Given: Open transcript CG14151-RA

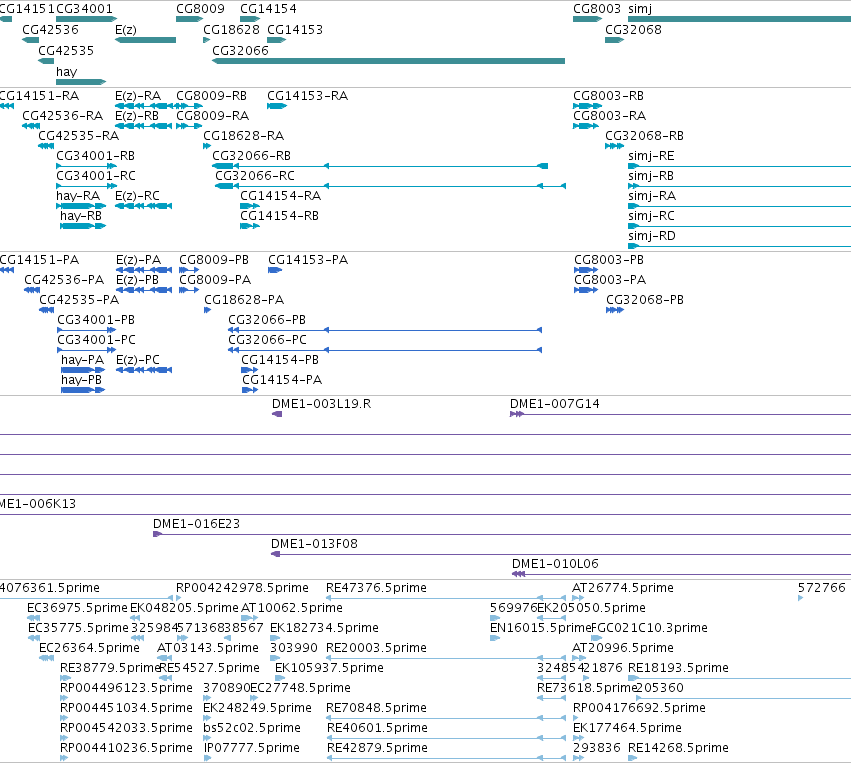Looking at the screenshot, I should pyautogui.click(x=40, y=96).
